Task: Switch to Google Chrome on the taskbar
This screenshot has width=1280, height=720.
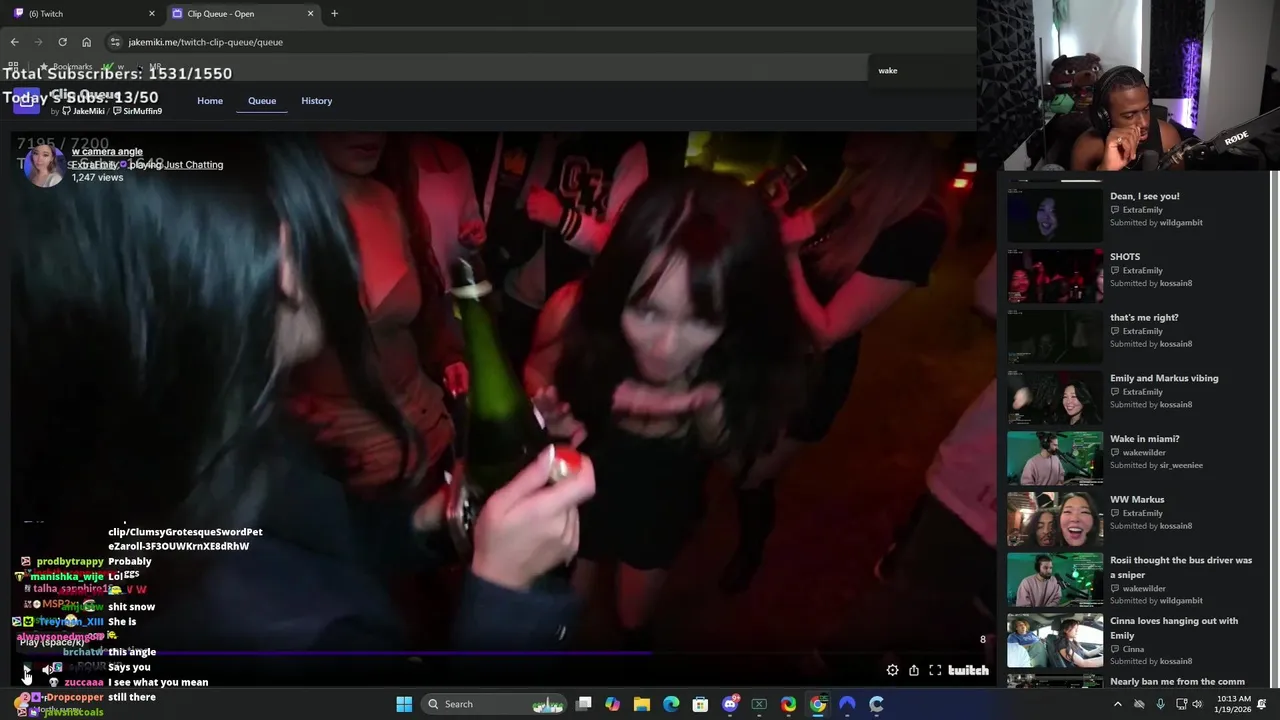Action: (x=818, y=704)
